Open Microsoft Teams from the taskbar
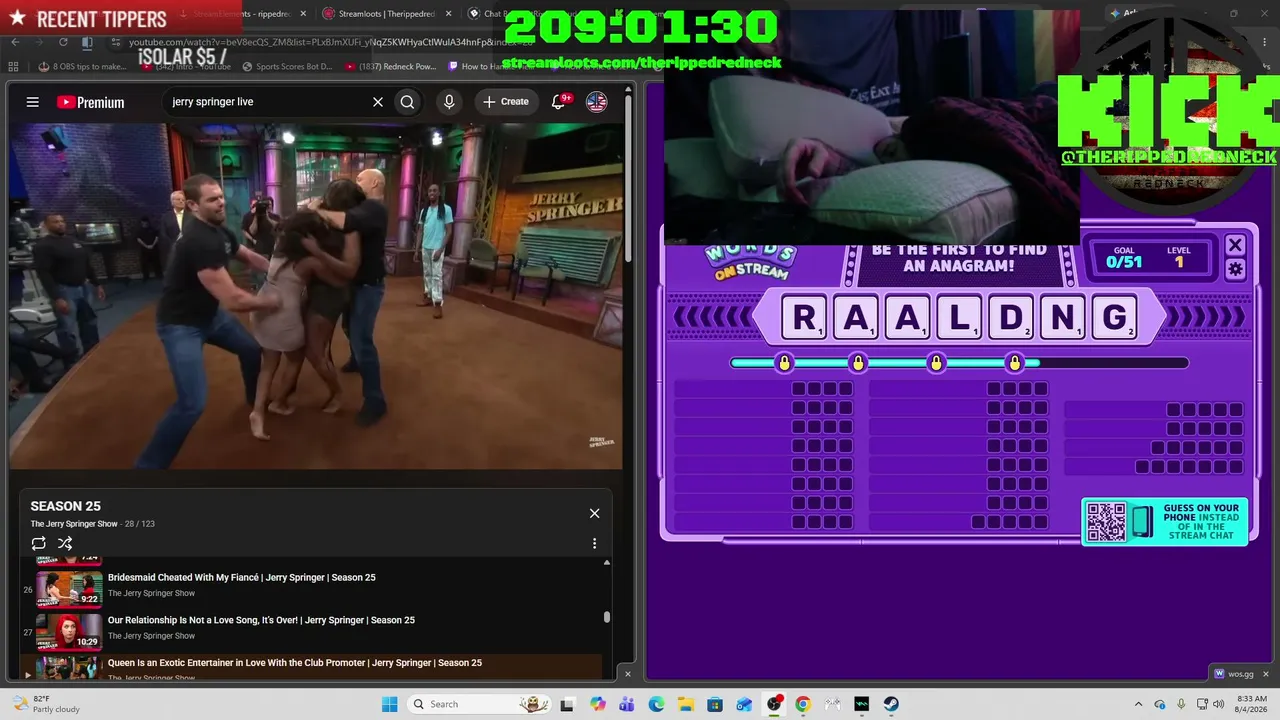Viewport: 1280px width, 720px height. pos(627,704)
